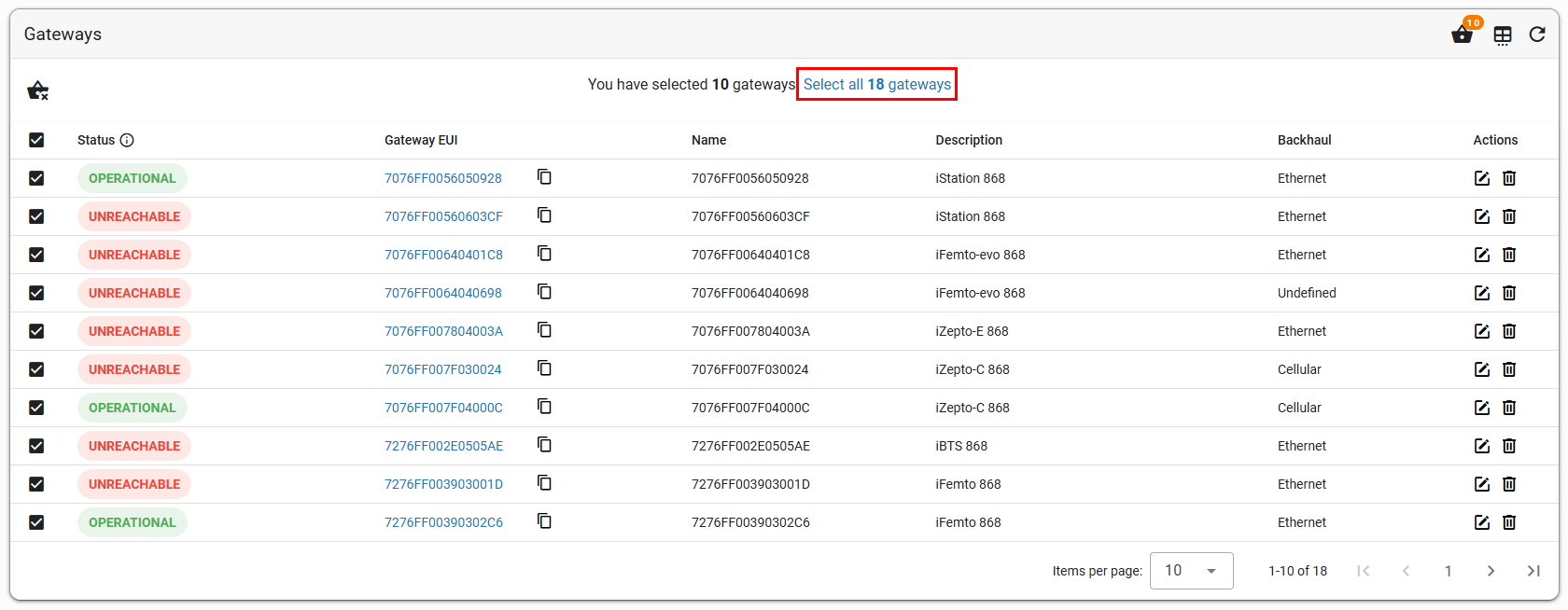Screen dimensions: 1568x610
Task: Open gateway EUI link 7076FF007804003A
Action: tap(443, 331)
